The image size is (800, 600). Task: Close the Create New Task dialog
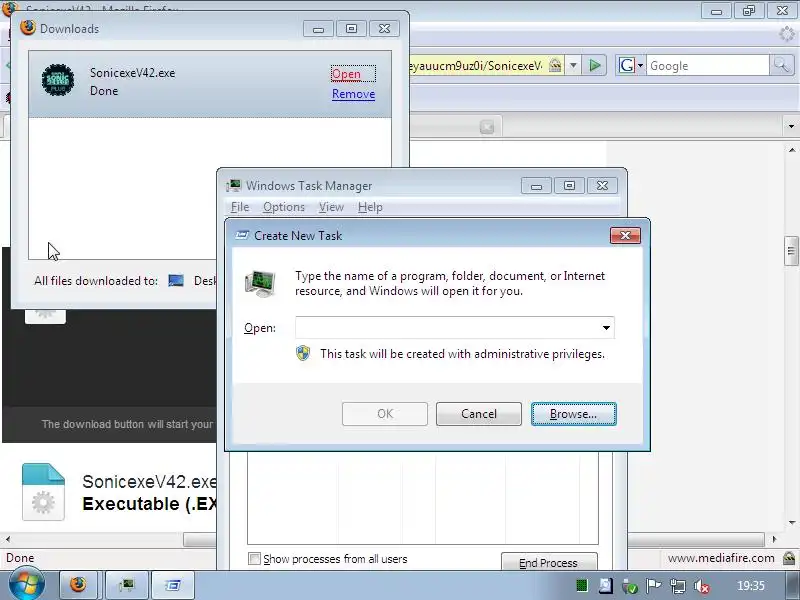coord(625,235)
